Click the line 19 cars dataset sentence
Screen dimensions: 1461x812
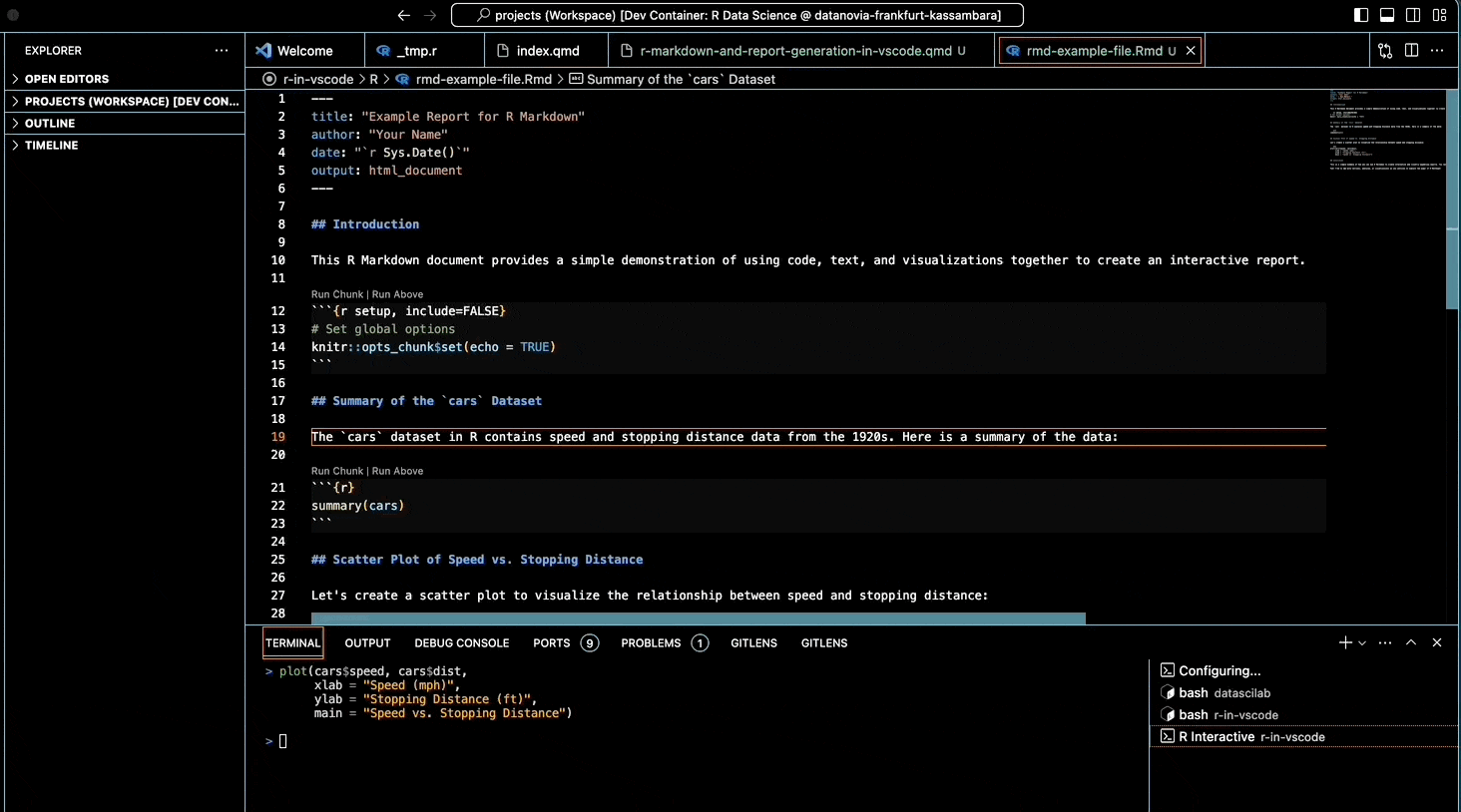pos(715,437)
